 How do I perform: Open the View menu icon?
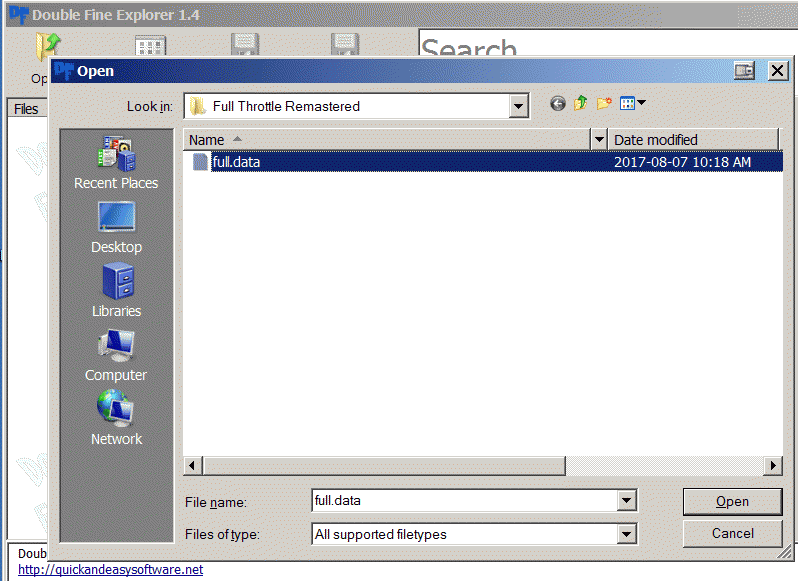click(633, 104)
